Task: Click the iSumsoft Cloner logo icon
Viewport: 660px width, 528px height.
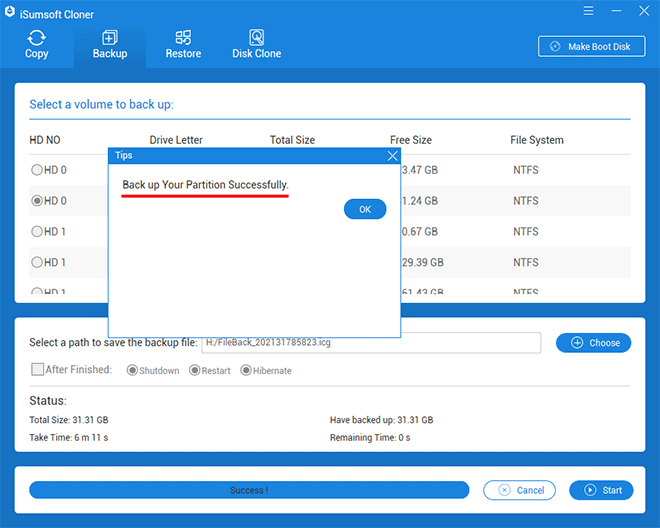Action: coord(9,9)
